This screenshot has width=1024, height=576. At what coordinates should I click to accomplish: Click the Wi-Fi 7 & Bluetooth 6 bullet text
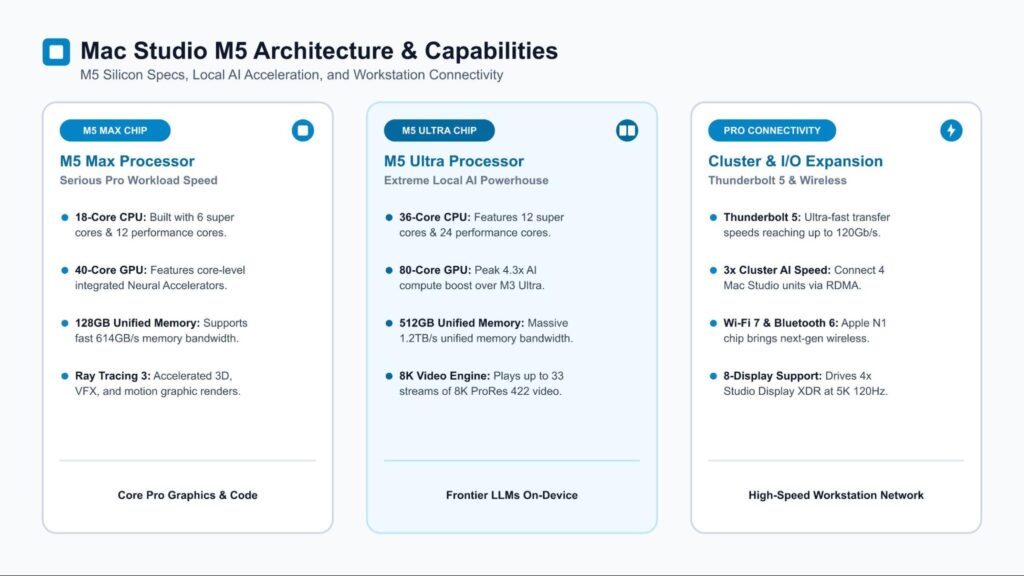805,330
